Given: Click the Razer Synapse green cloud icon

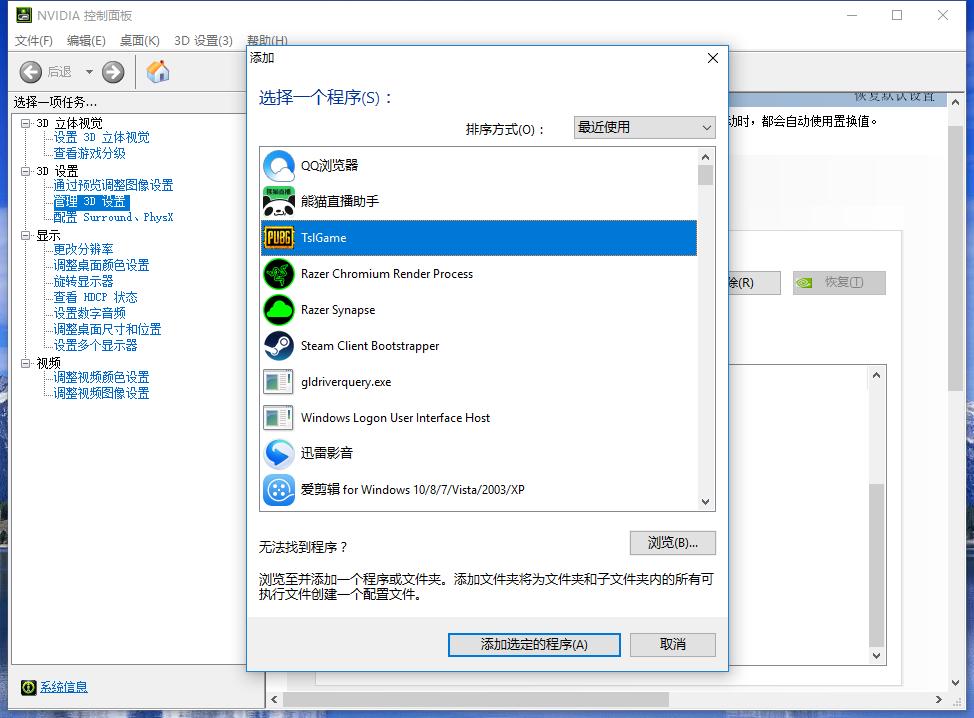Looking at the screenshot, I should [x=279, y=310].
